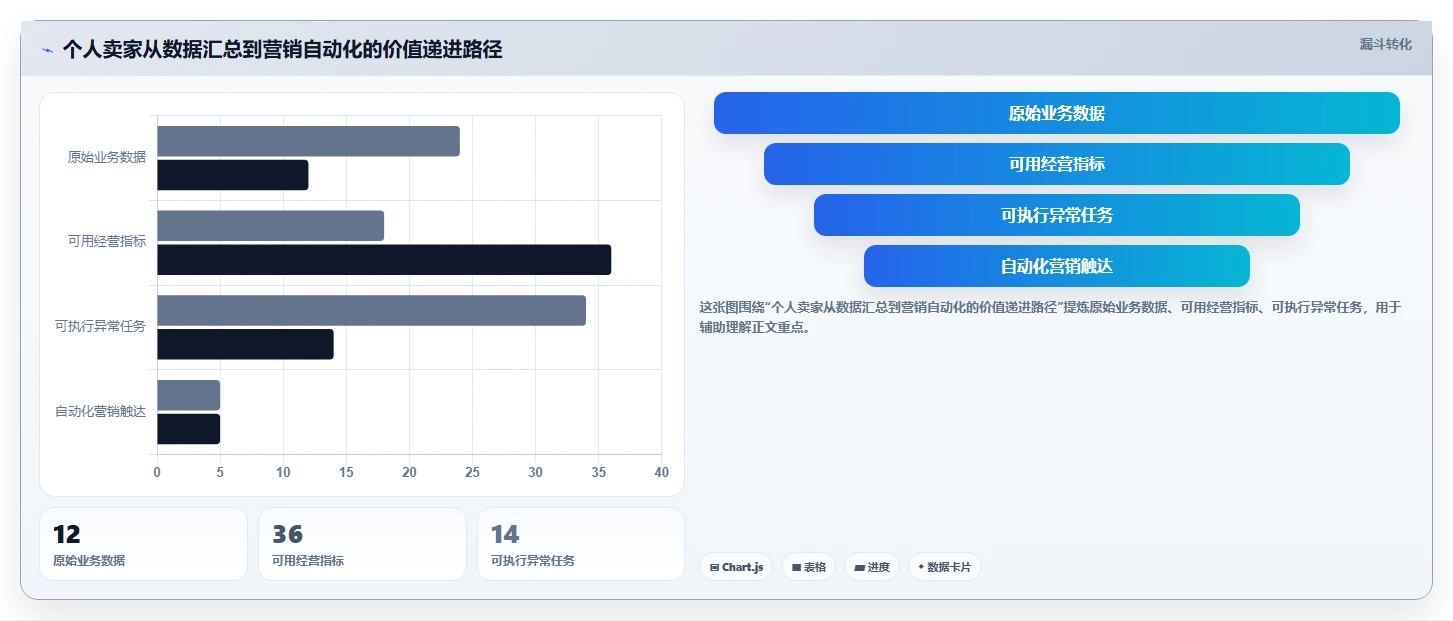Open the card showing 36 可用经营指标

coord(362,544)
